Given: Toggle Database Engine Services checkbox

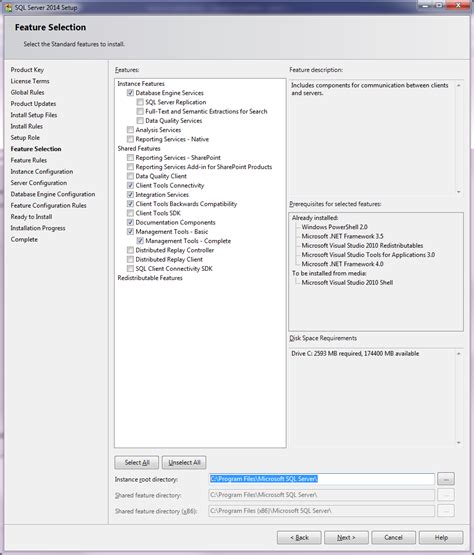Looking at the screenshot, I should pyautogui.click(x=130, y=93).
